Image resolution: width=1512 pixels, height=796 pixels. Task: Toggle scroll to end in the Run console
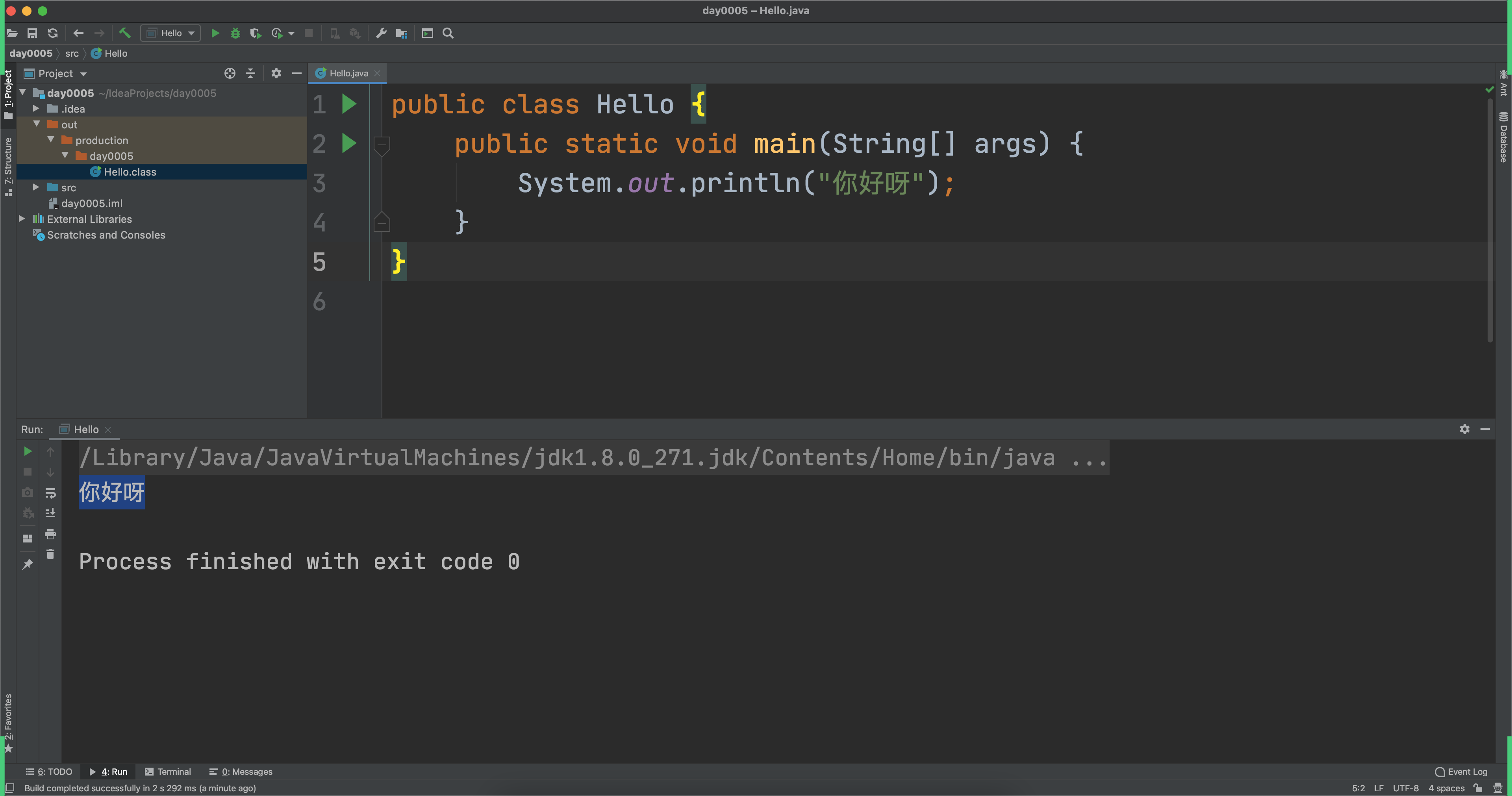50,513
